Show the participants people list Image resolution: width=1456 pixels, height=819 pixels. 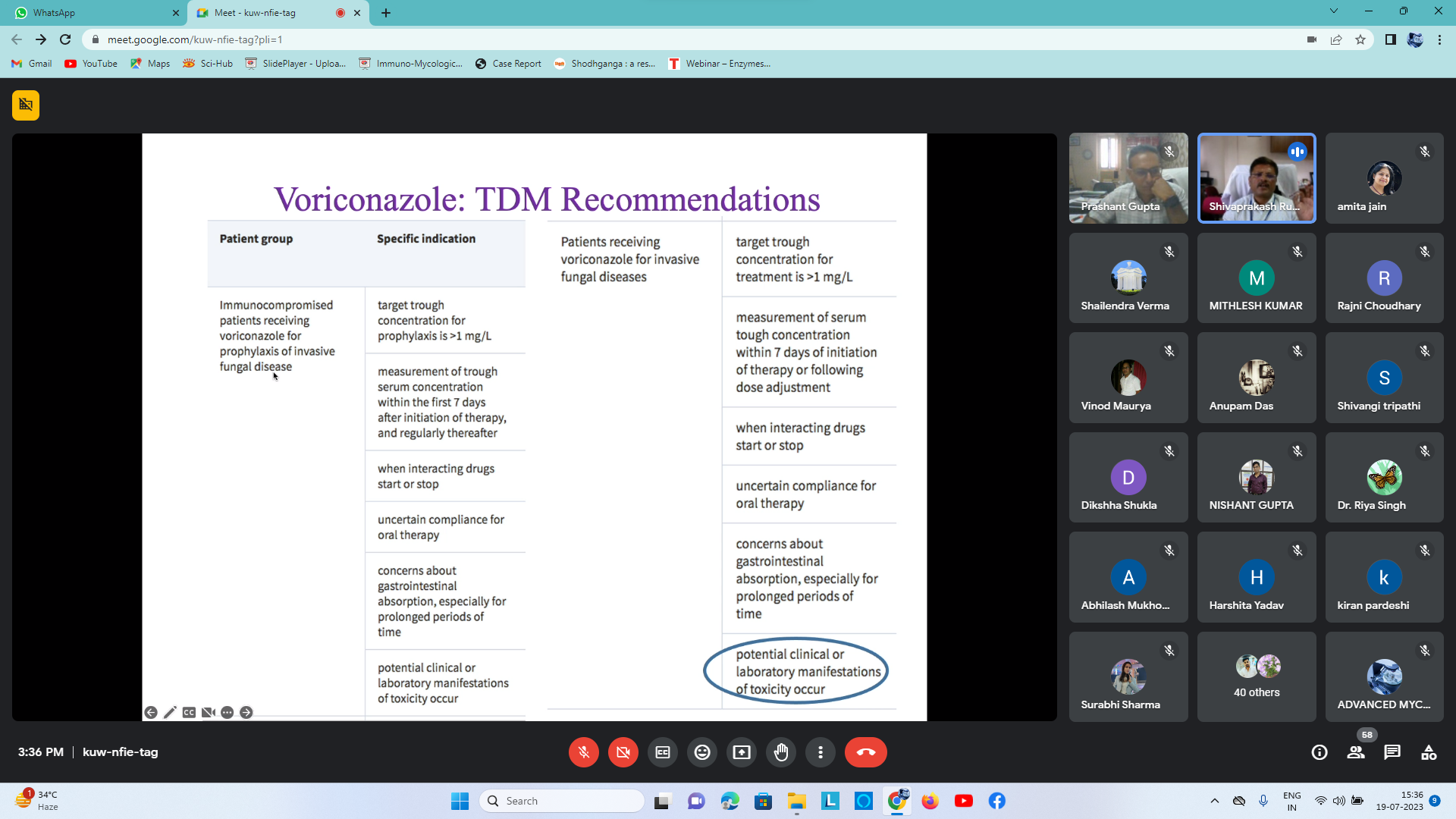pos(1356,752)
